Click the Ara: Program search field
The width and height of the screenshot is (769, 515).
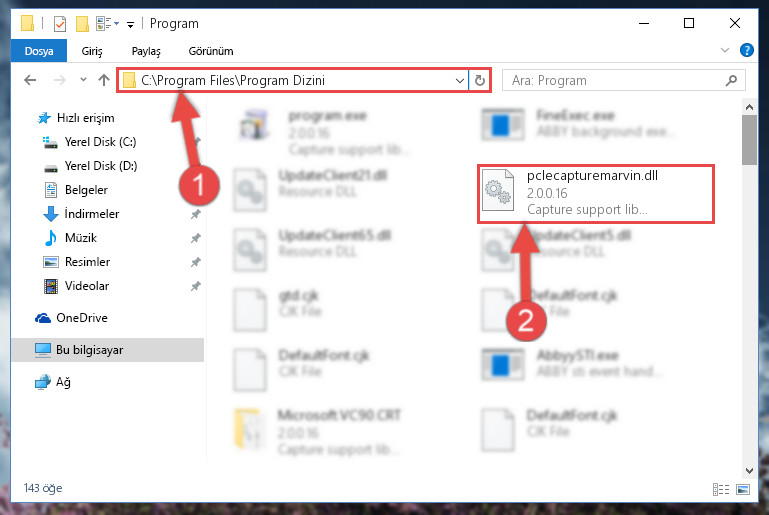coord(615,80)
